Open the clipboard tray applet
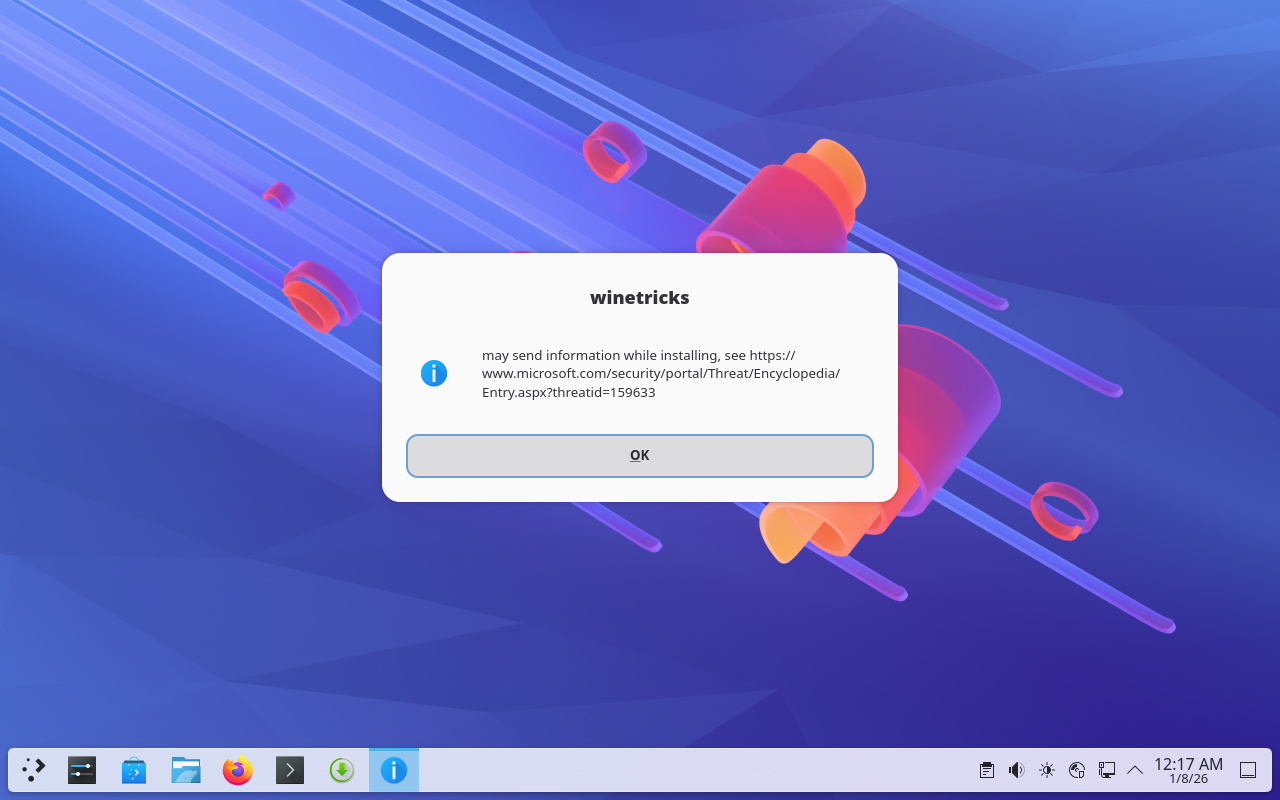Viewport: 1280px width, 800px height. coord(987,770)
